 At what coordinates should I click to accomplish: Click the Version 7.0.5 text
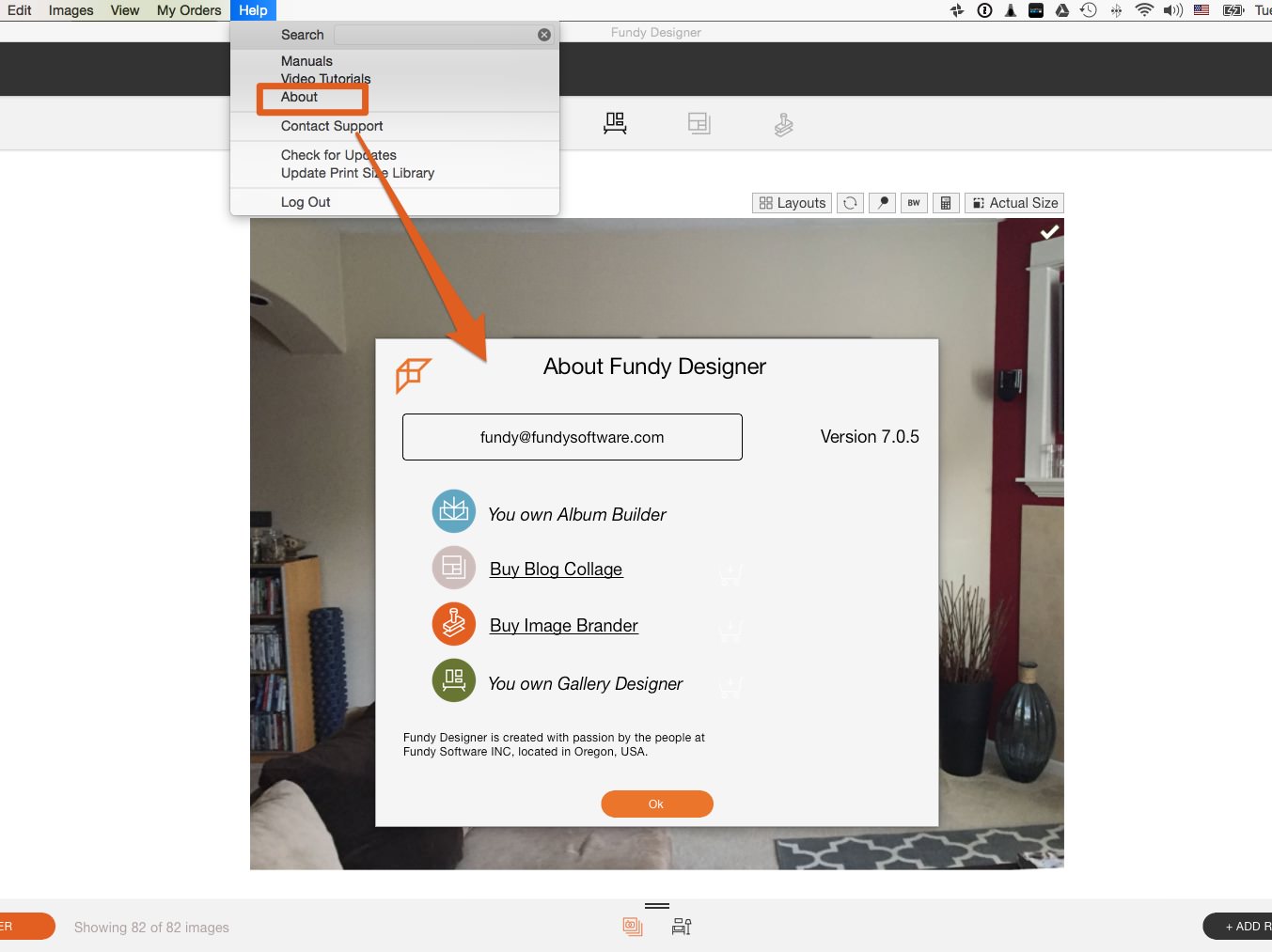pos(870,437)
